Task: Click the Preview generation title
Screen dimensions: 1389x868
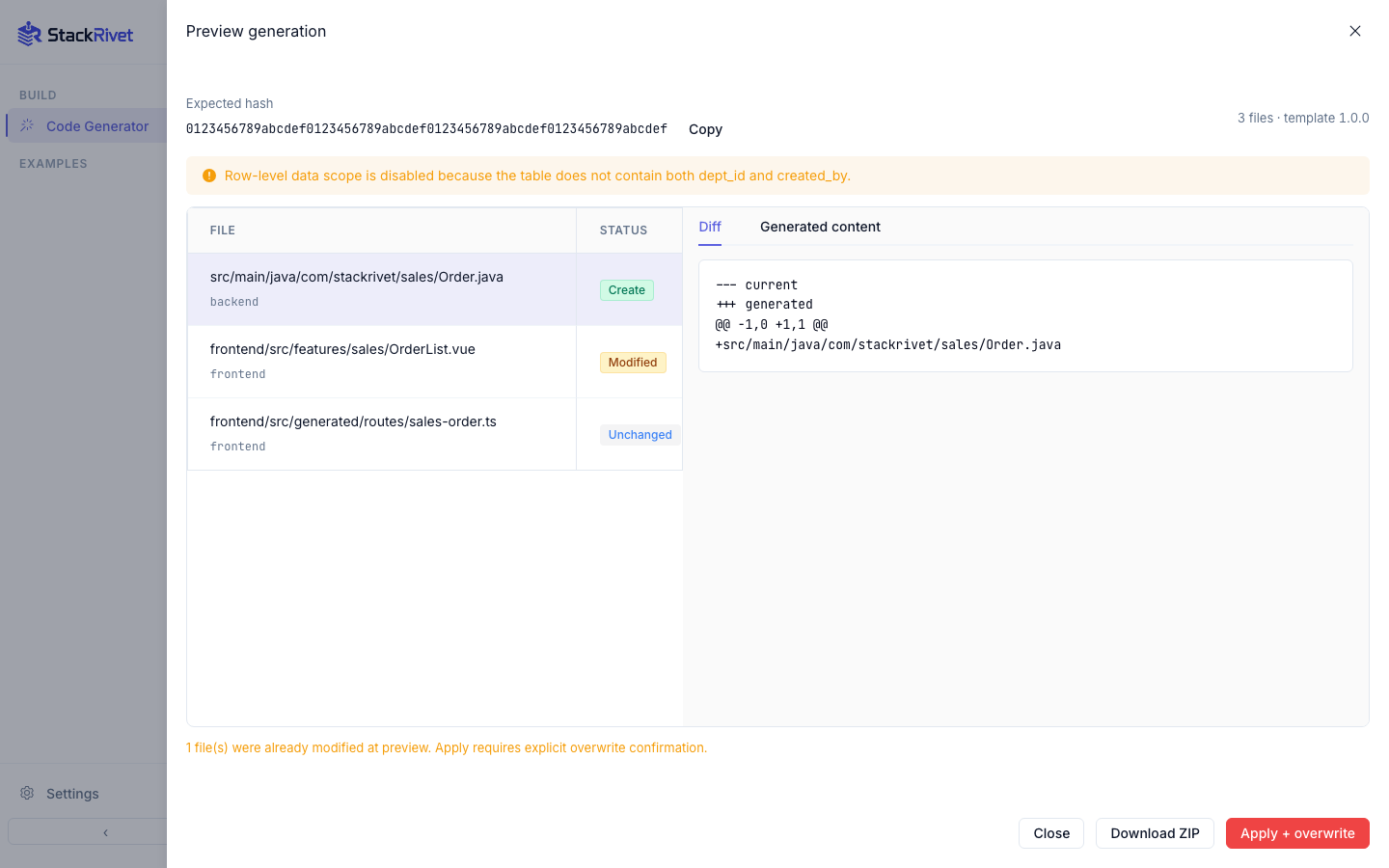Action: click(256, 31)
